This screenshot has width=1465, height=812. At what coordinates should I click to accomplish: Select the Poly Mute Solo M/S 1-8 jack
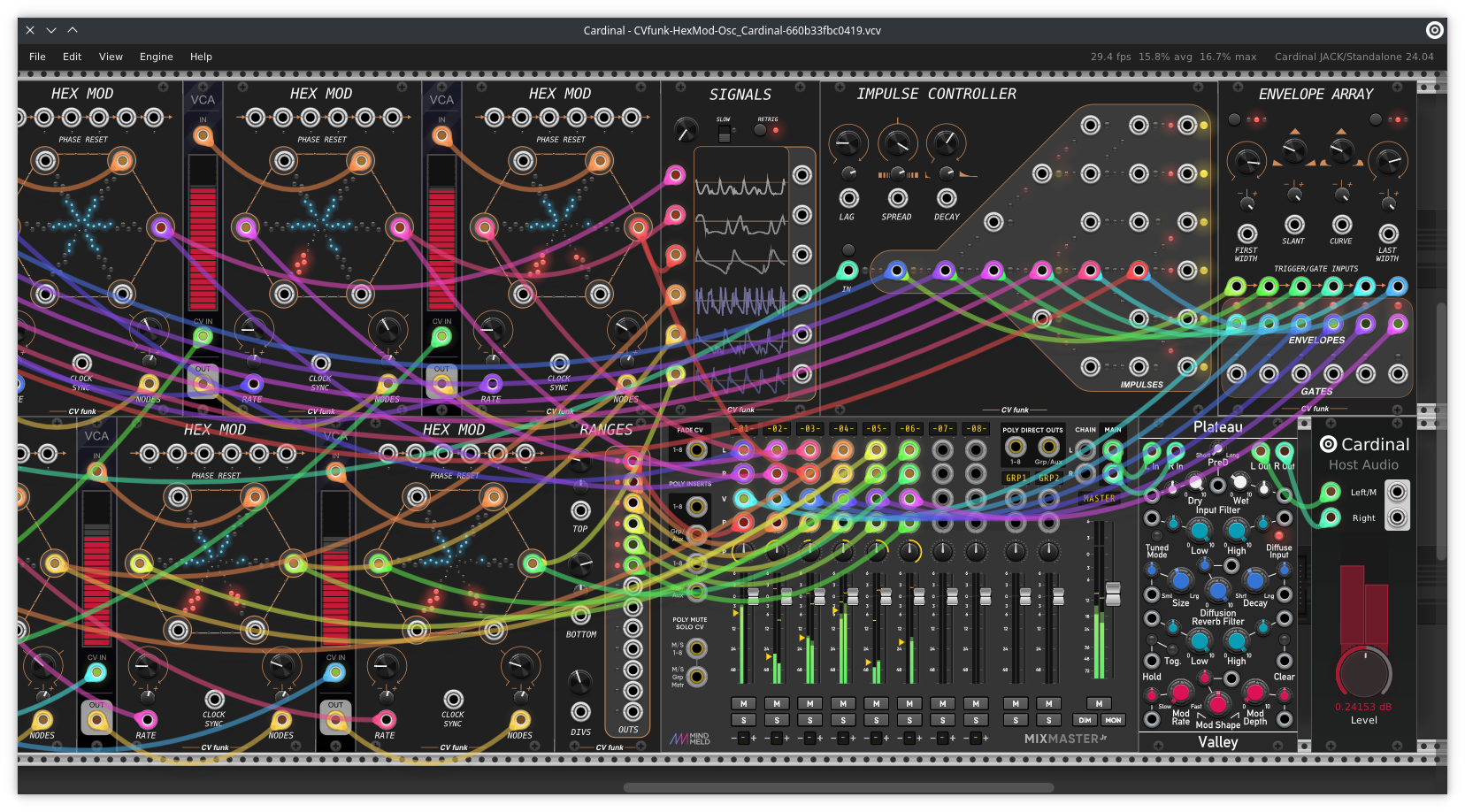pos(697,648)
